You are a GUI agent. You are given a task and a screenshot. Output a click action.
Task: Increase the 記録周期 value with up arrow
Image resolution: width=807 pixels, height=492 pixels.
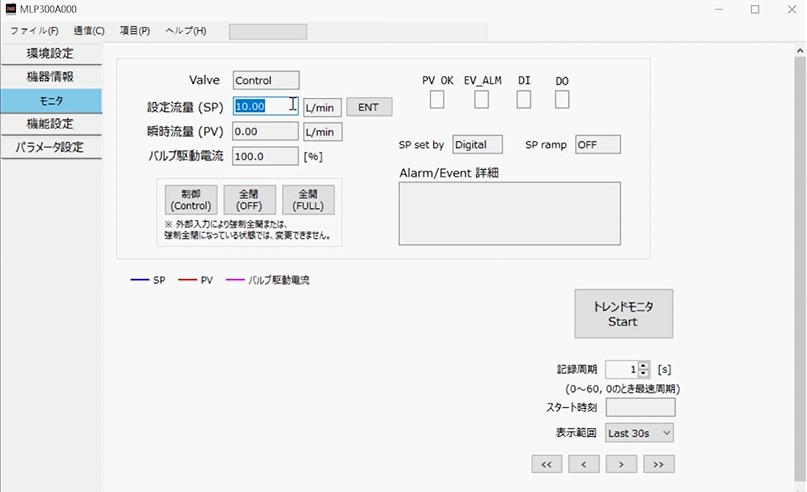pos(643,365)
